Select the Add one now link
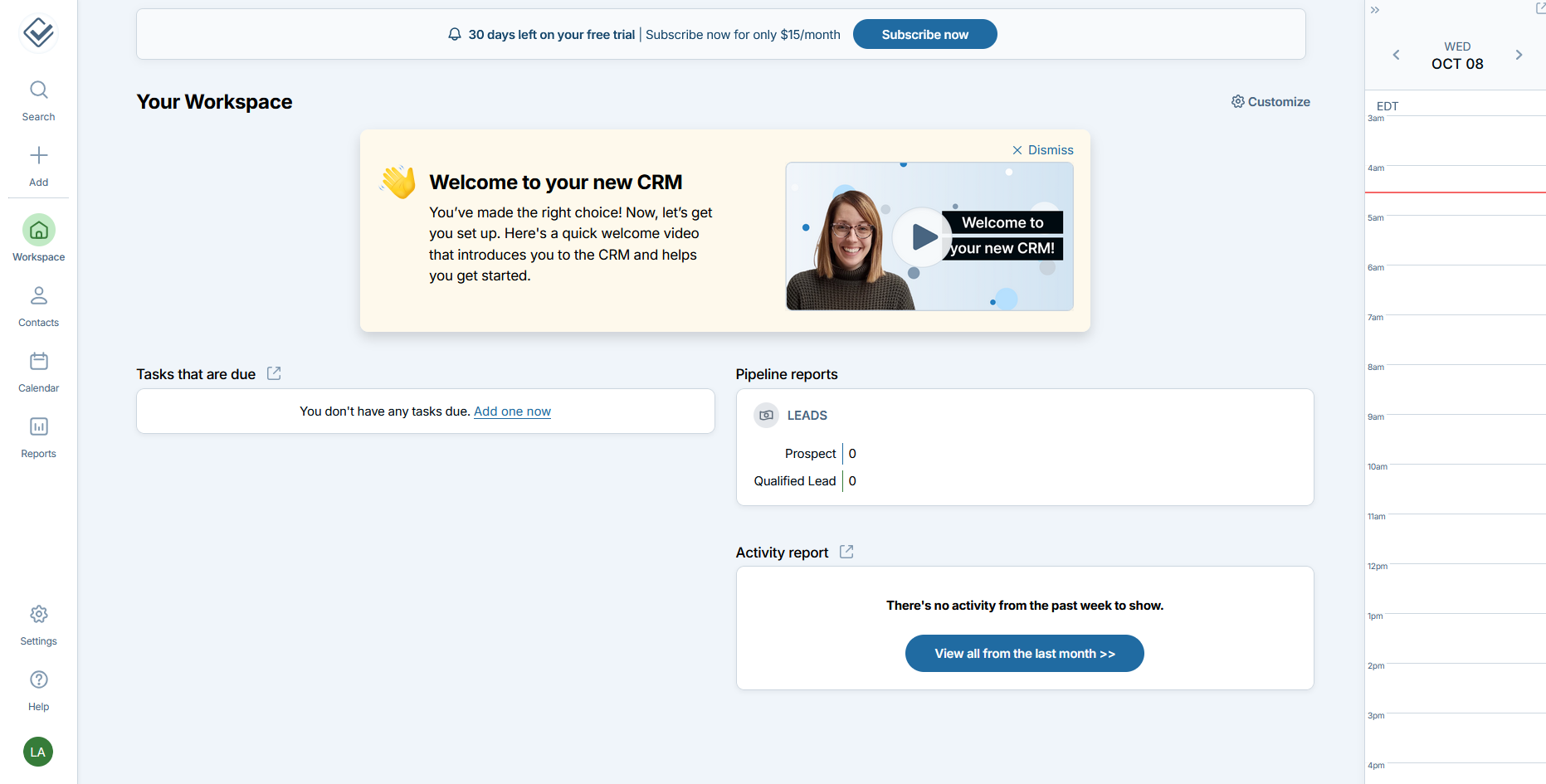 tap(512, 411)
